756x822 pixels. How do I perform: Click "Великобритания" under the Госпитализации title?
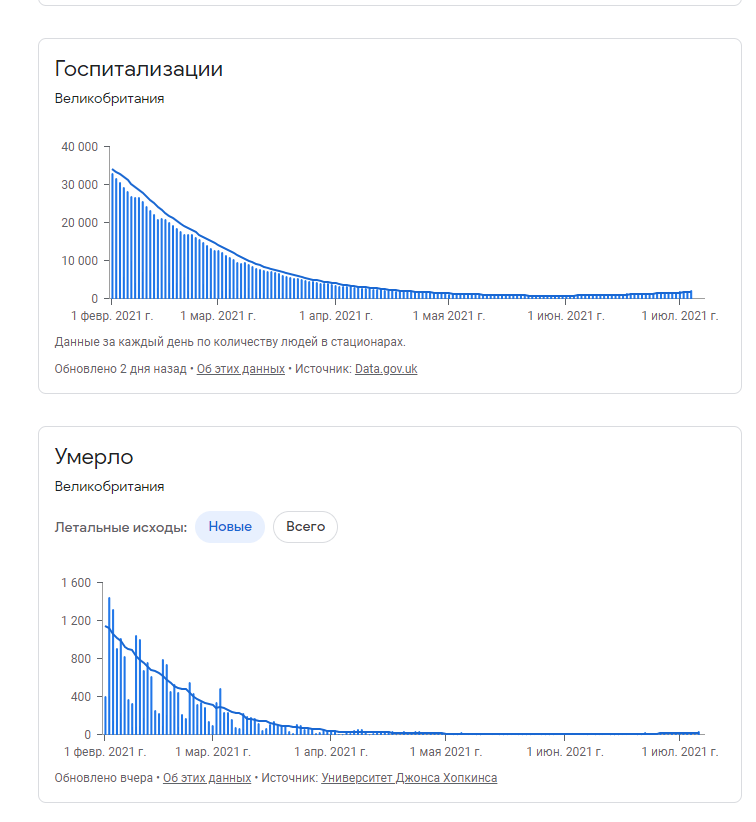tap(109, 99)
